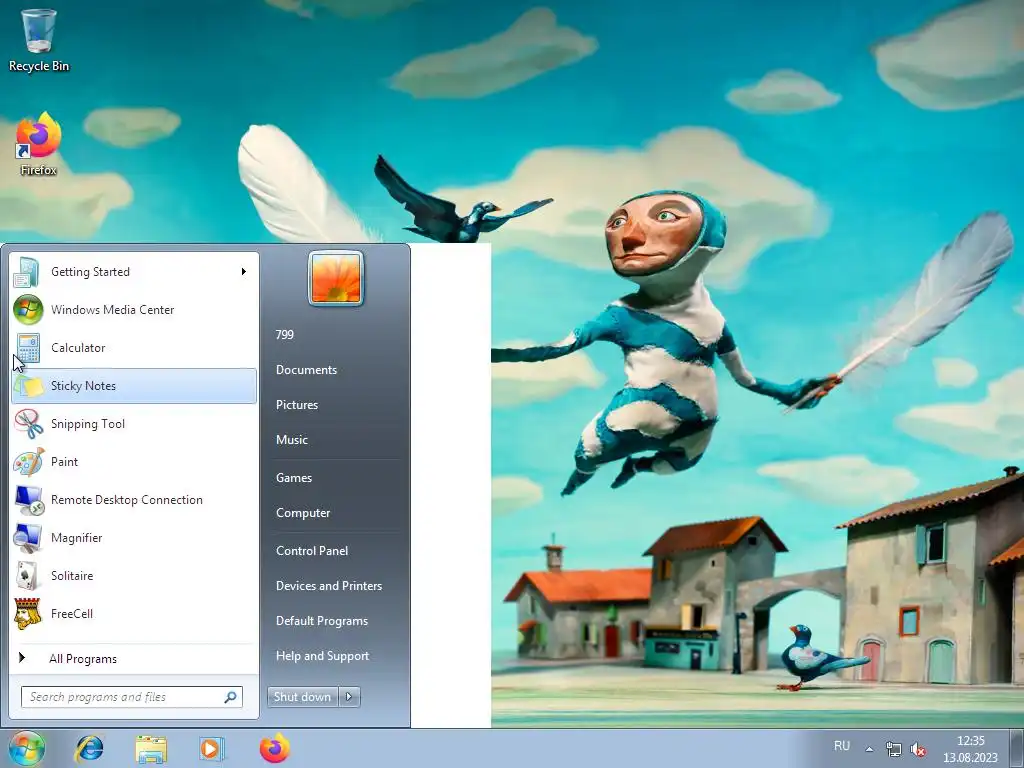The image size is (1024, 768).
Task: Start Magnifier from the list
Action: 134,537
